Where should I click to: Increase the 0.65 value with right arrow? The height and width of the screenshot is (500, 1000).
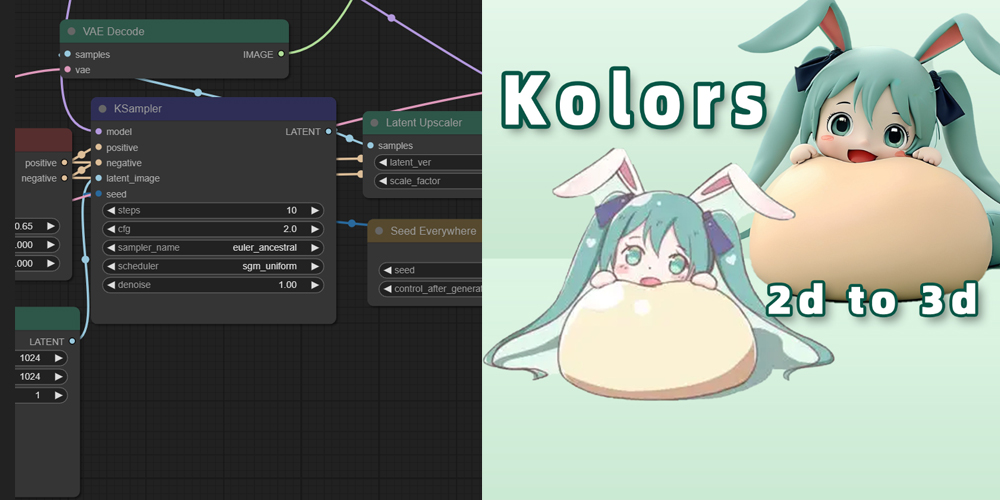pos(51,226)
